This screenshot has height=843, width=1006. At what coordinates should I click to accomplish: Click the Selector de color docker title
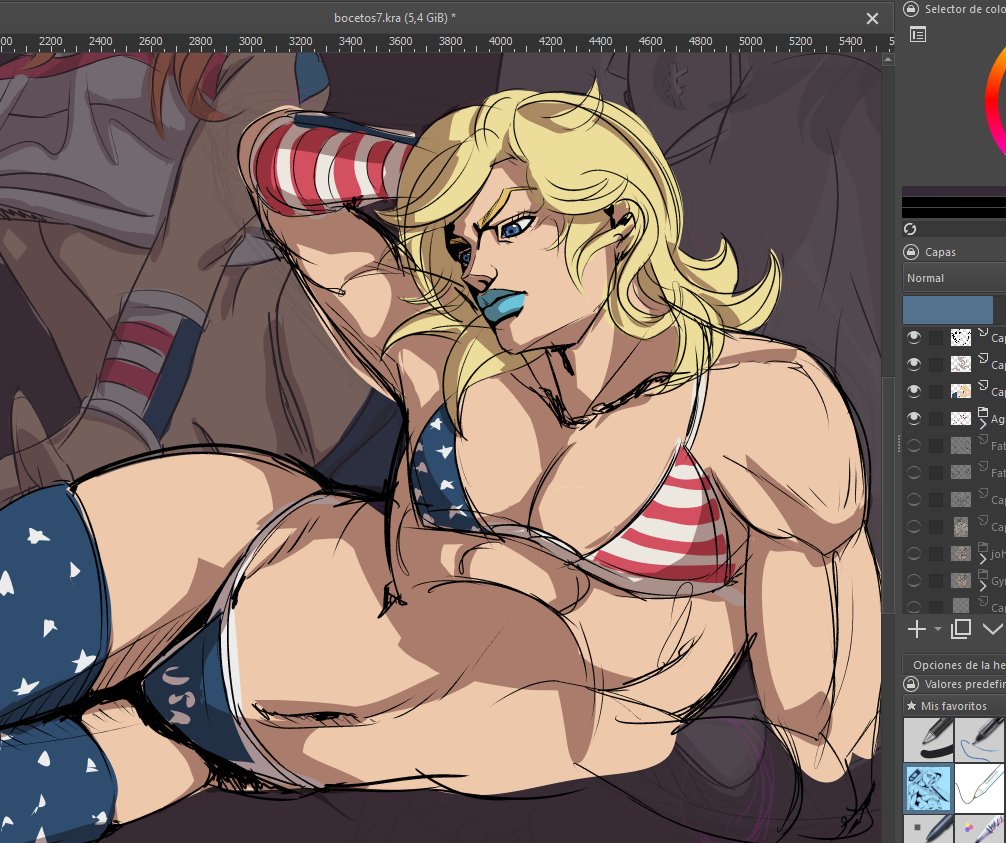point(965,9)
